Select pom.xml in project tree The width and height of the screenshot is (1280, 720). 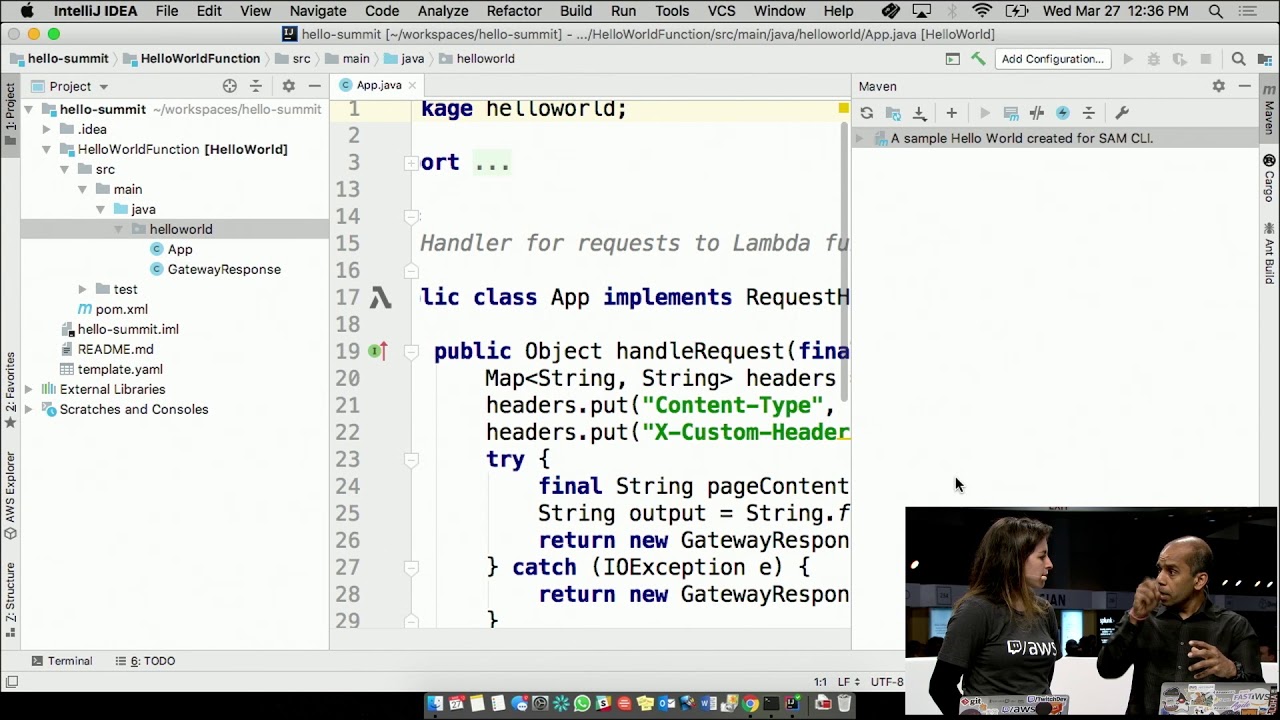pyautogui.click(x=112, y=309)
